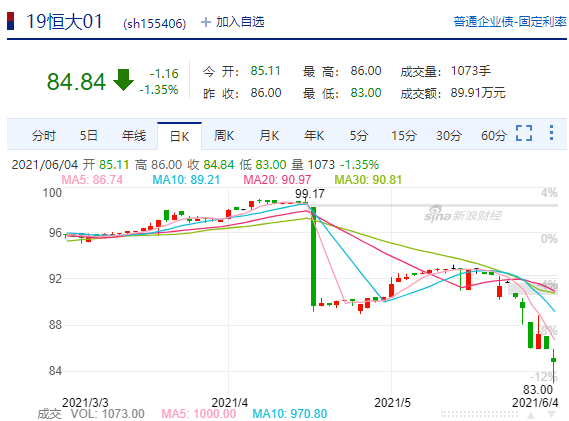Click the 成交 volume panel label

click(x=49, y=414)
